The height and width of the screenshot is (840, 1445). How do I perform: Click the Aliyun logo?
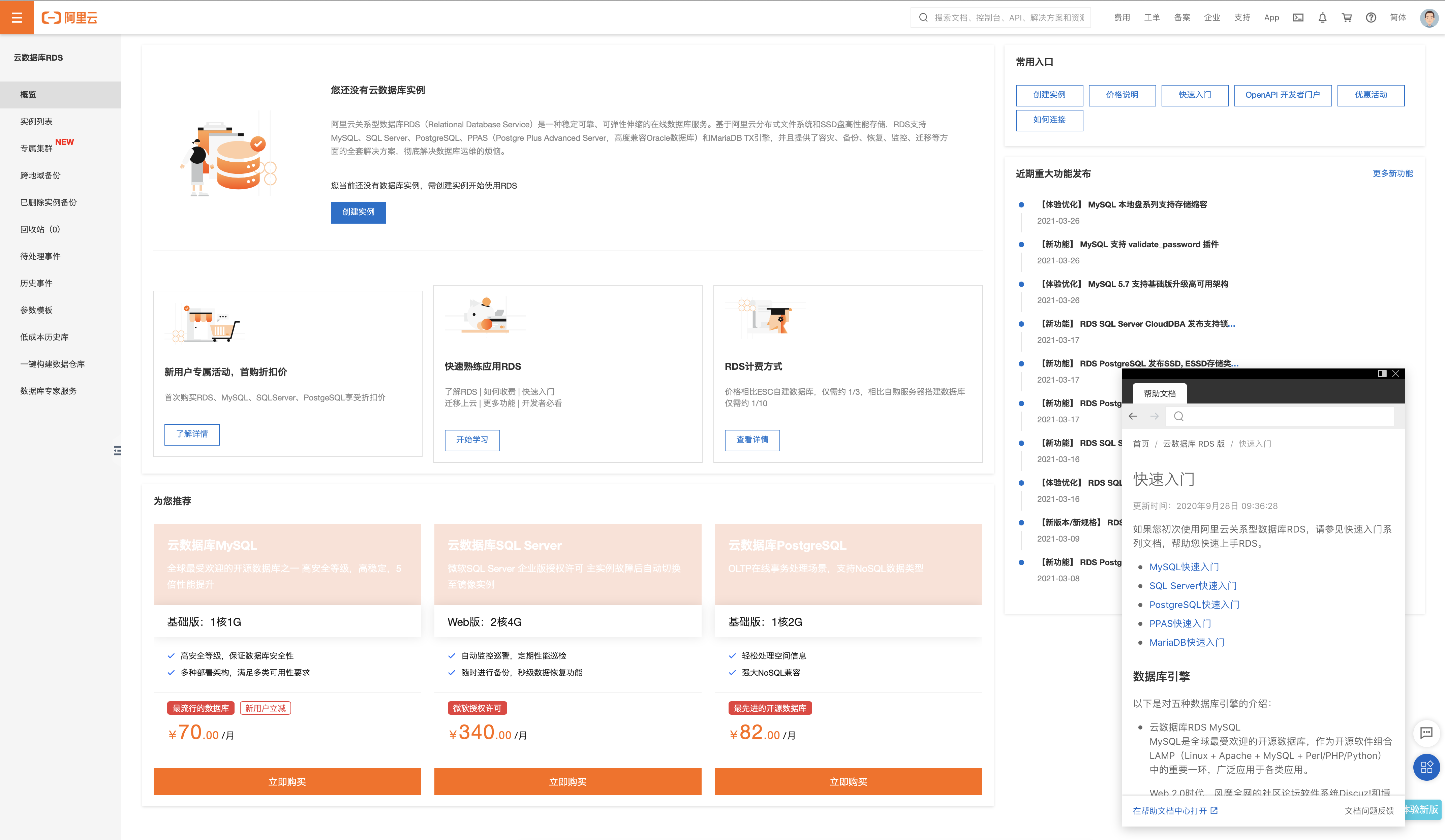[69, 18]
